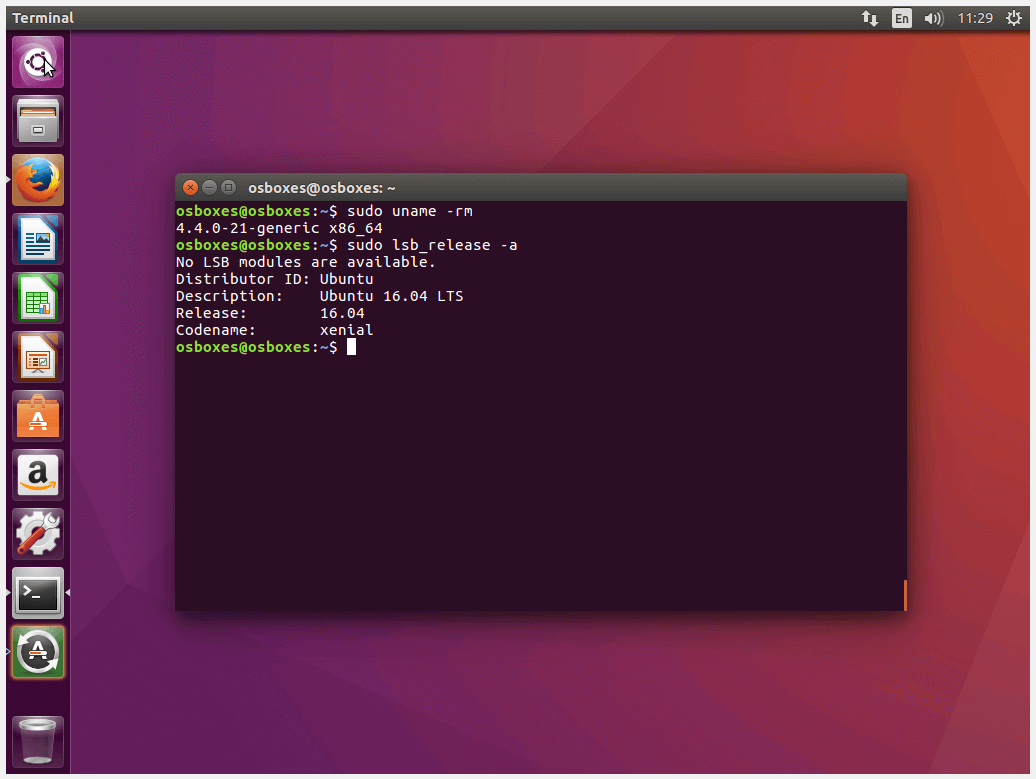The width and height of the screenshot is (1036, 779).
Task: Click the terminal cursor after the prompt
Action: [x=352, y=346]
